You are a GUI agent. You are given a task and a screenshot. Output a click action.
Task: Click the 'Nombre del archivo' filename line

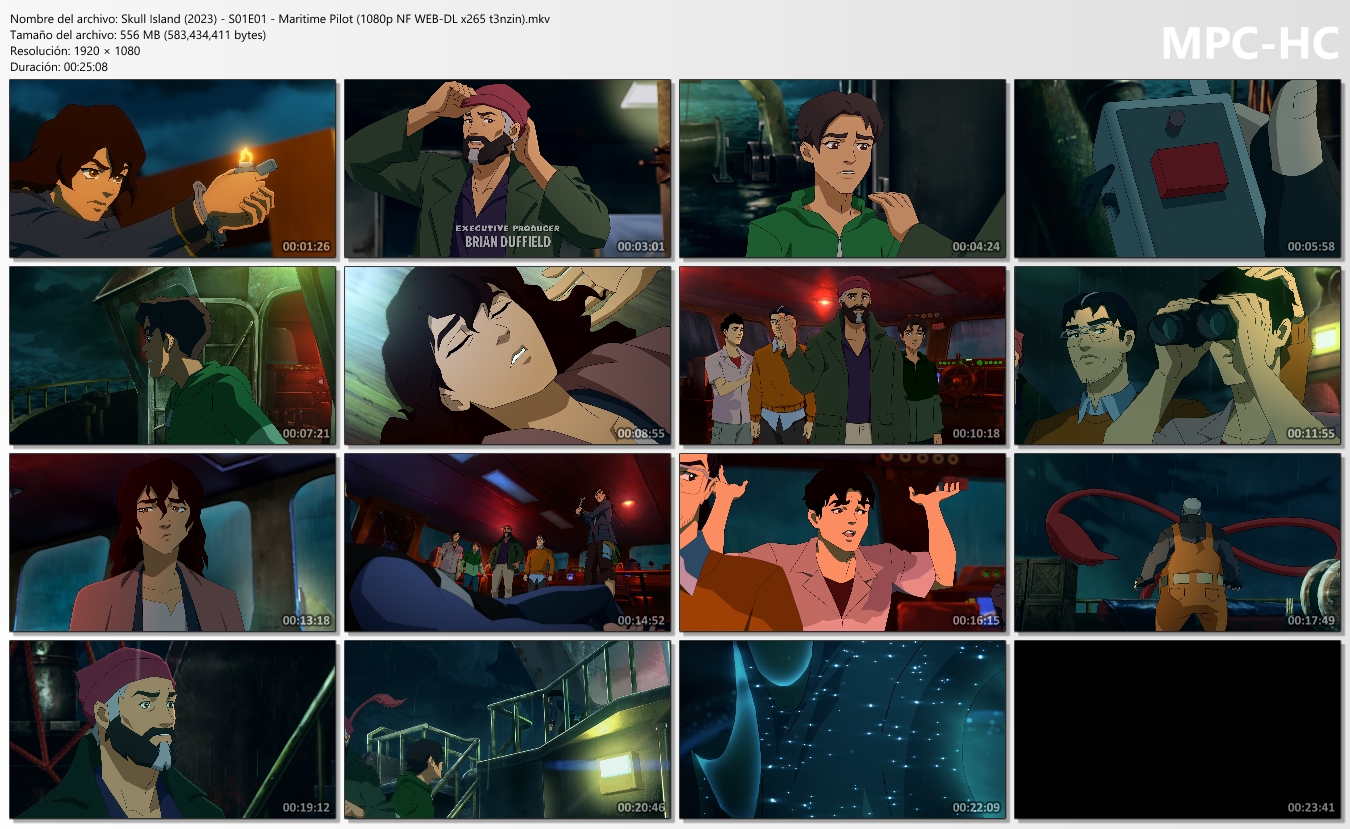pyautogui.click(x=280, y=19)
